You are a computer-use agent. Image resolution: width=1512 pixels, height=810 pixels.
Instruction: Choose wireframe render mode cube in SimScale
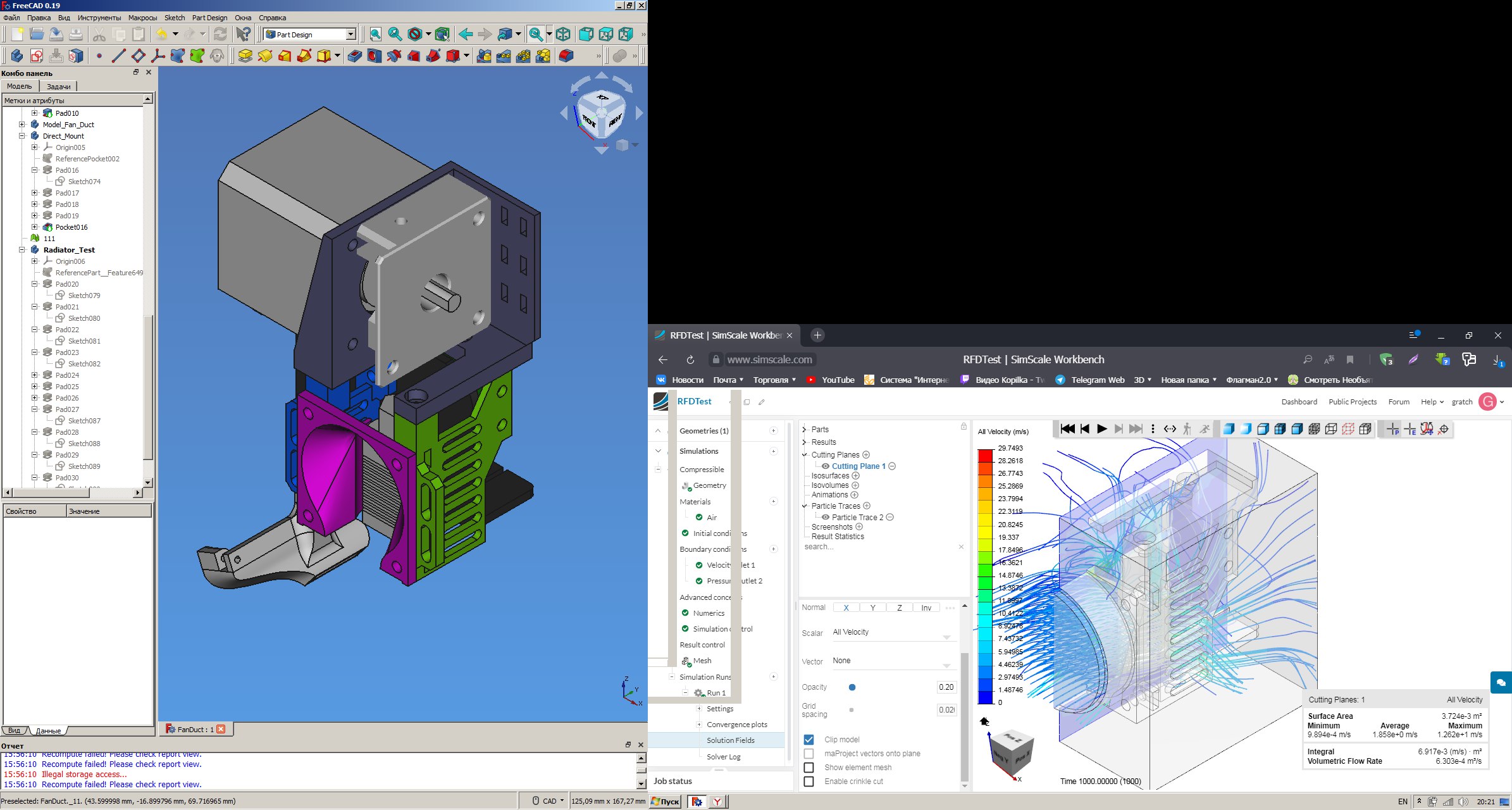tap(1331, 429)
